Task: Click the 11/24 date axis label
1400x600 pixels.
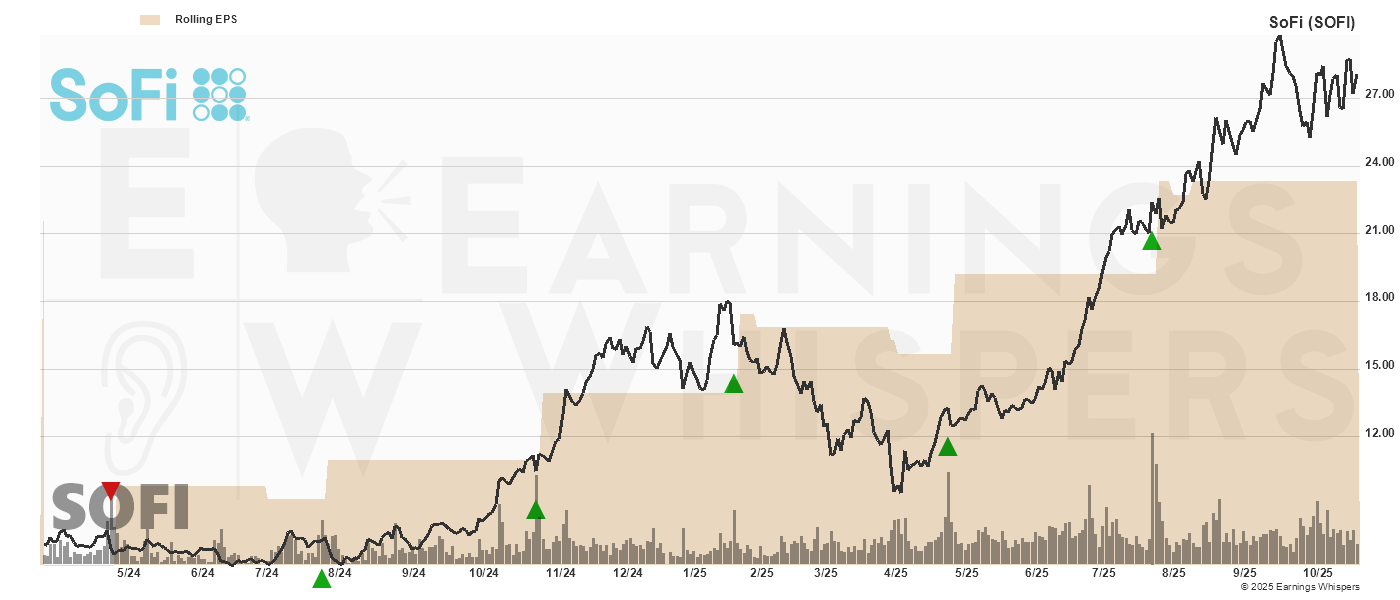Action: (x=560, y=573)
